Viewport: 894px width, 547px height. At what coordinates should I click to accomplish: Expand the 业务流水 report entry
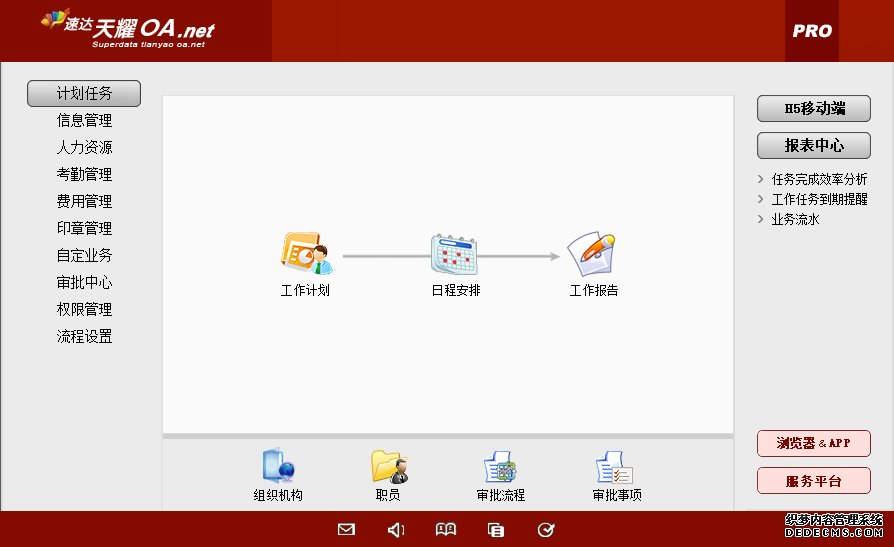[795, 220]
